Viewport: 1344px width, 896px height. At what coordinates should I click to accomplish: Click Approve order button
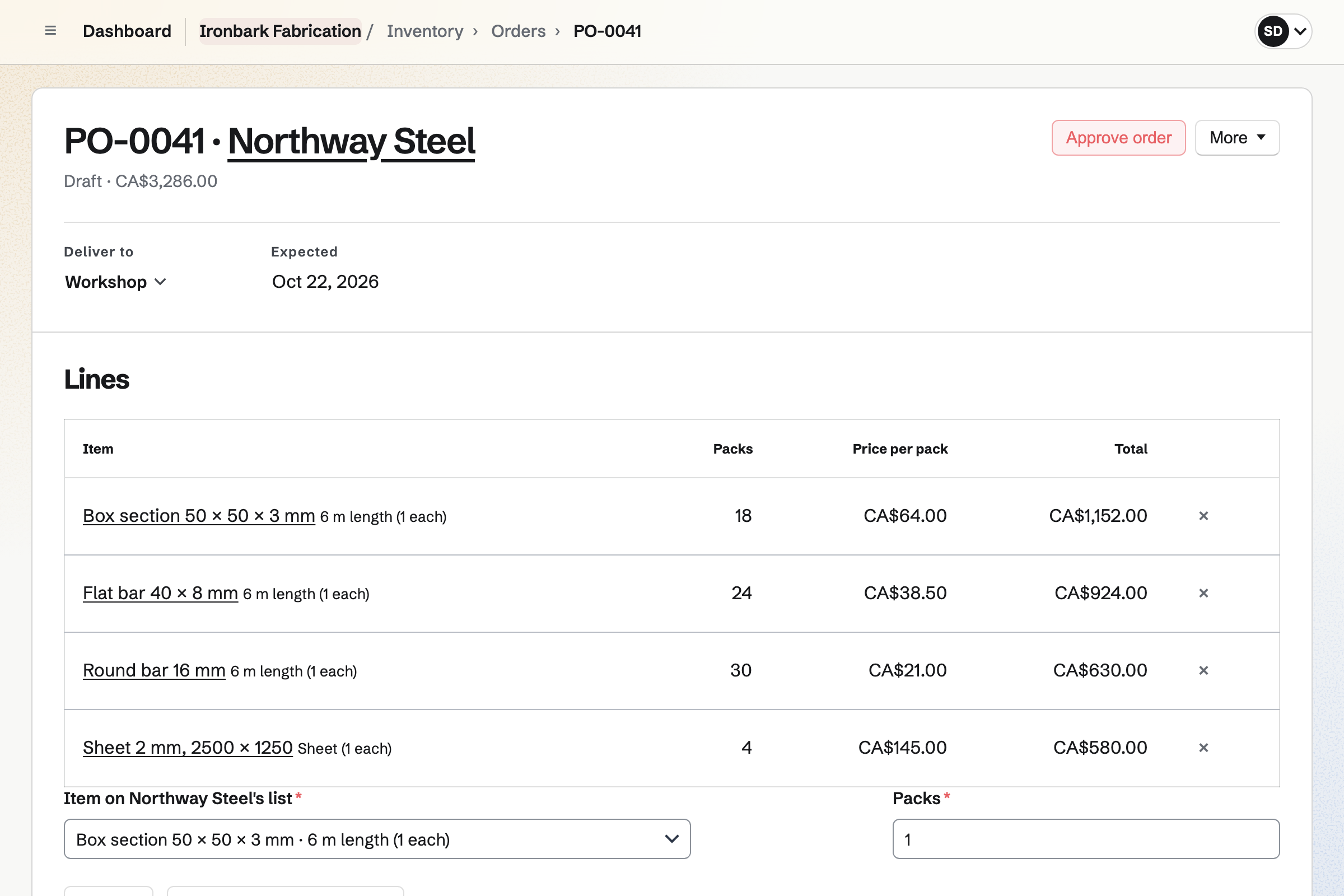[x=1118, y=138]
